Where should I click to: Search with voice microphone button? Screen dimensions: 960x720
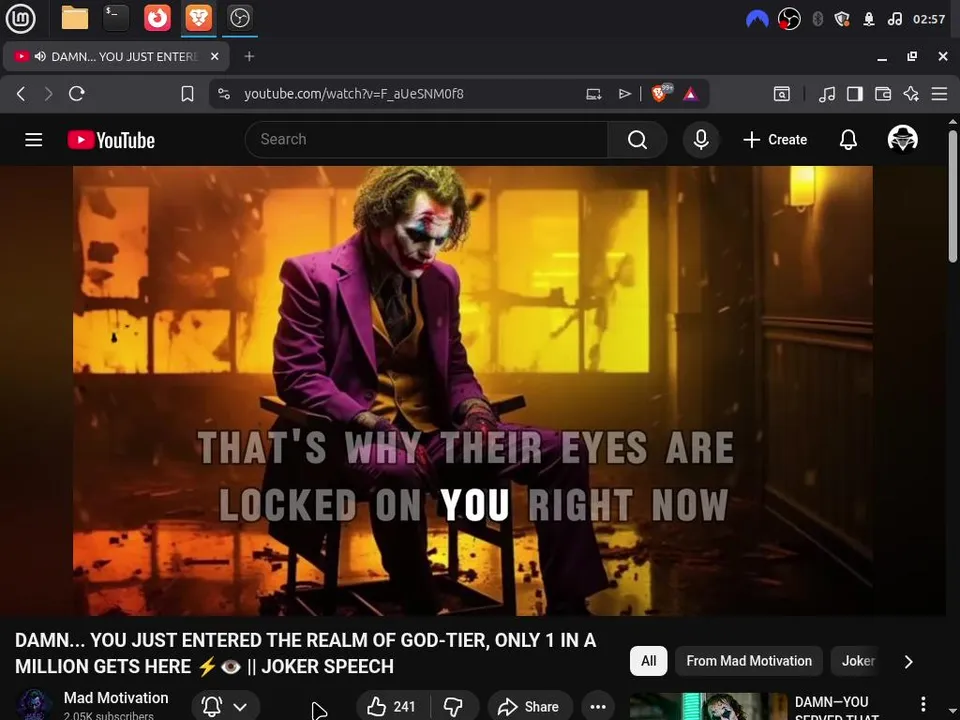click(701, 140)
